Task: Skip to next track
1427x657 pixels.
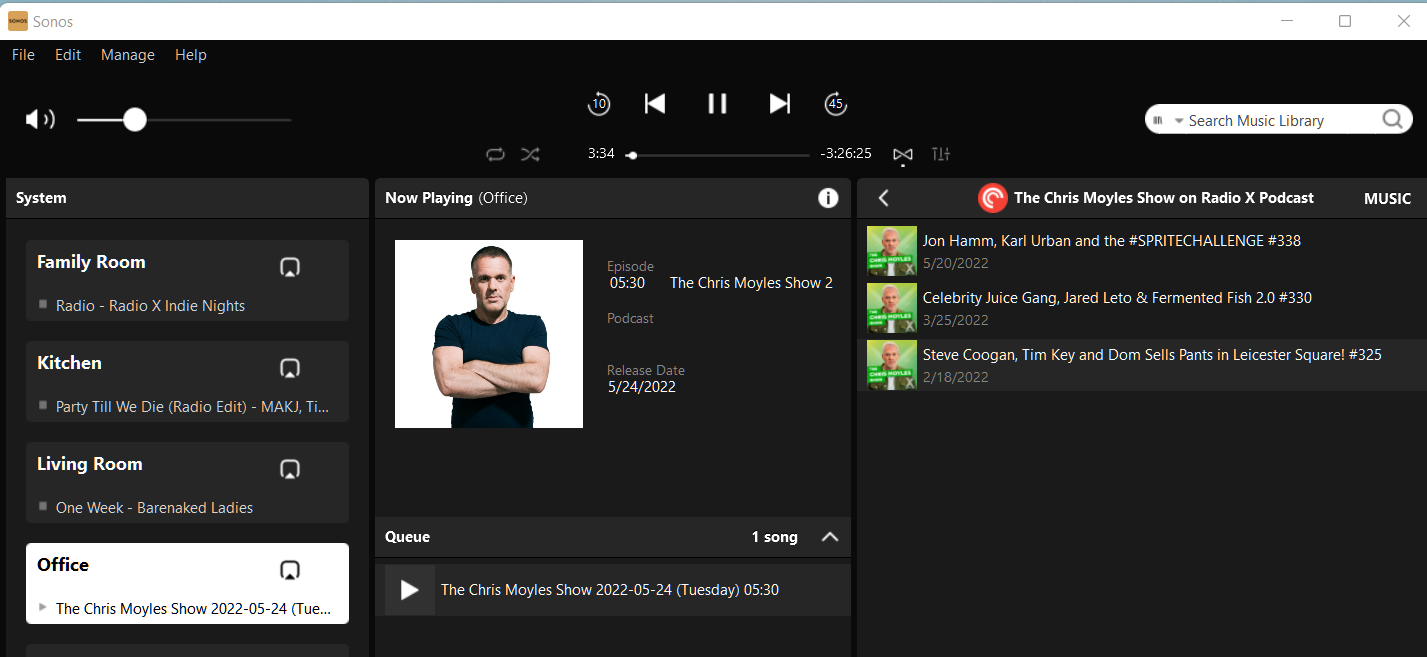Action: pyautogui.click(x=780, y=103)
